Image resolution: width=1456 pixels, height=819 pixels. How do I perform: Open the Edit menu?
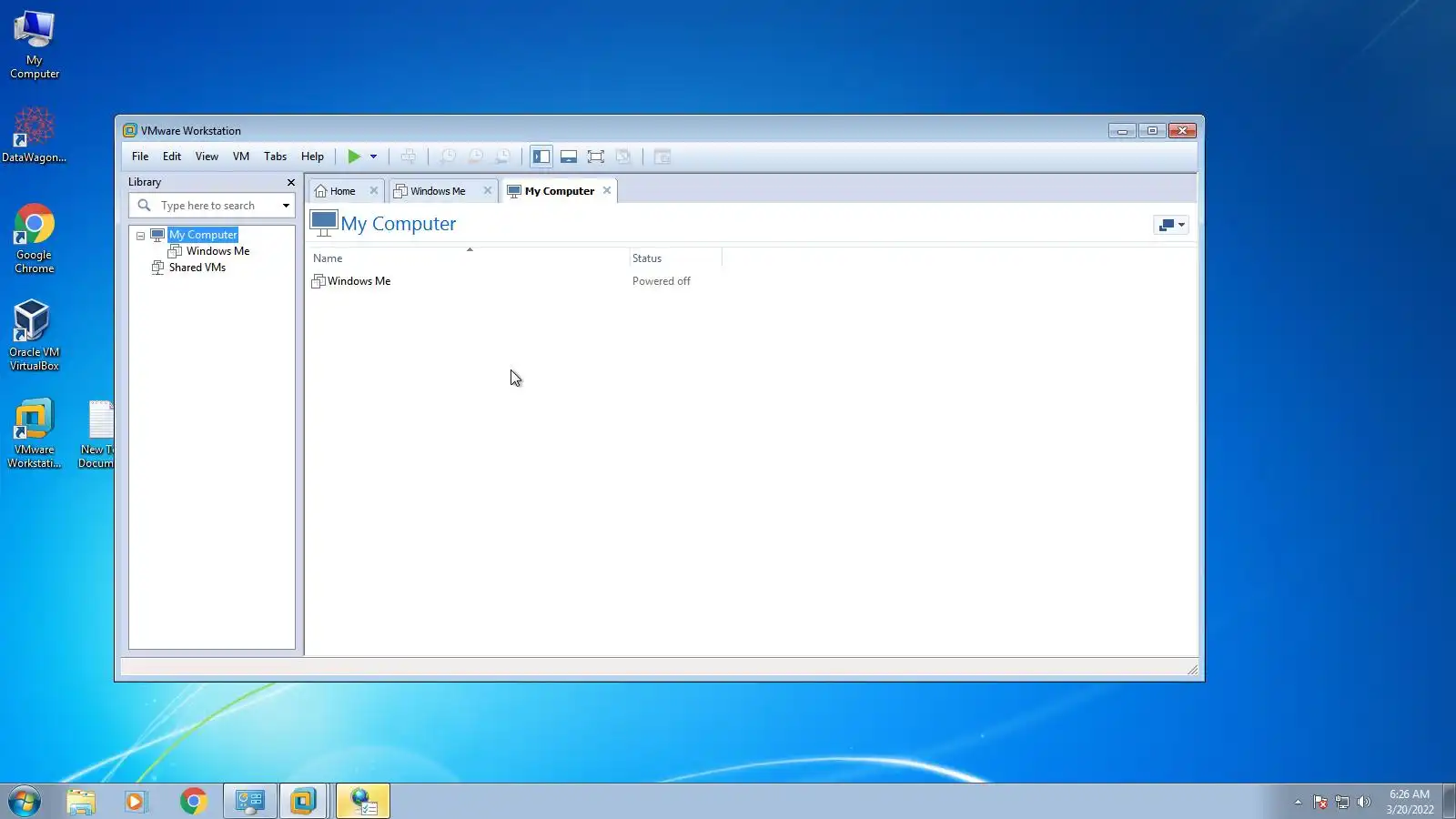[172, 157]
